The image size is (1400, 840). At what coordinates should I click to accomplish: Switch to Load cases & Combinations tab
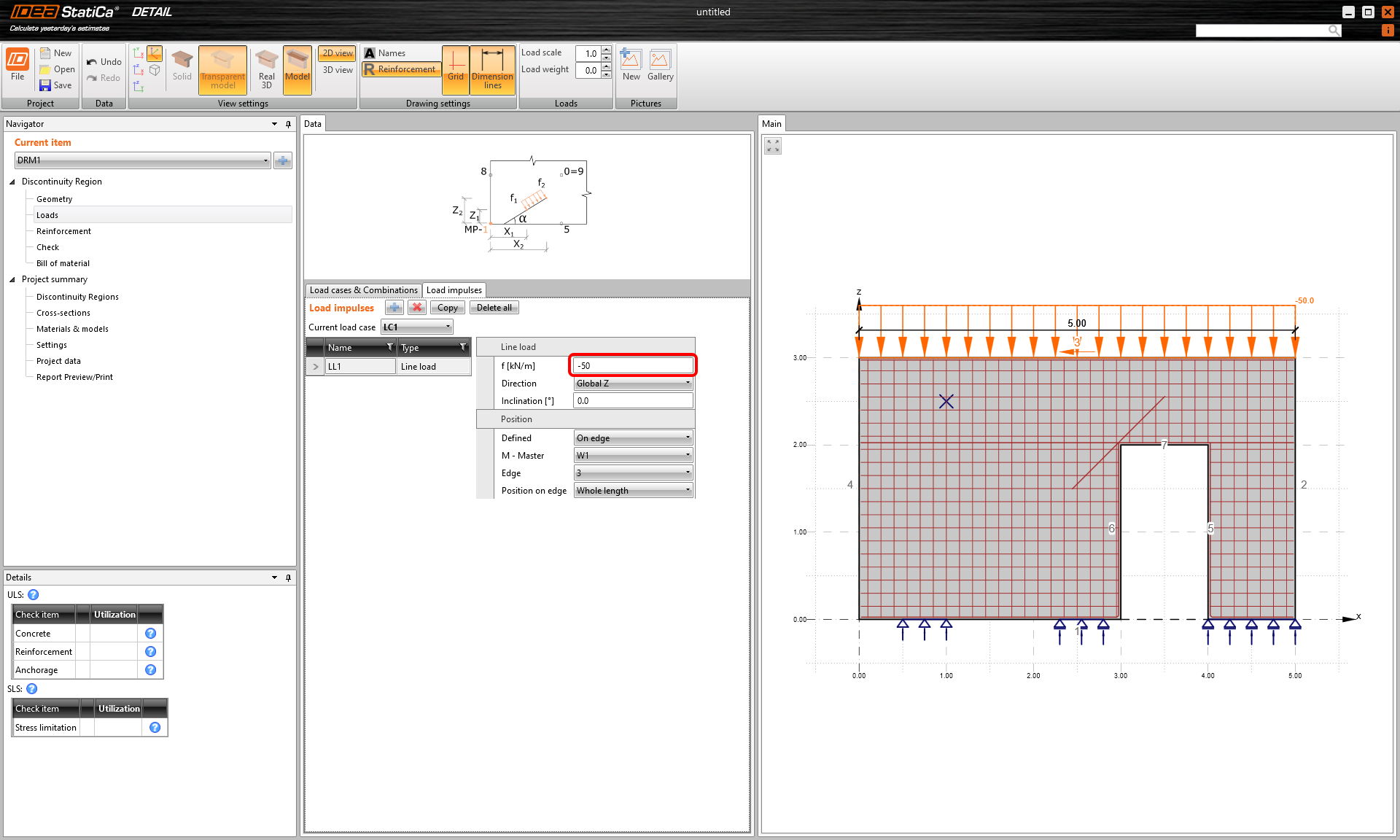(363, 290)
